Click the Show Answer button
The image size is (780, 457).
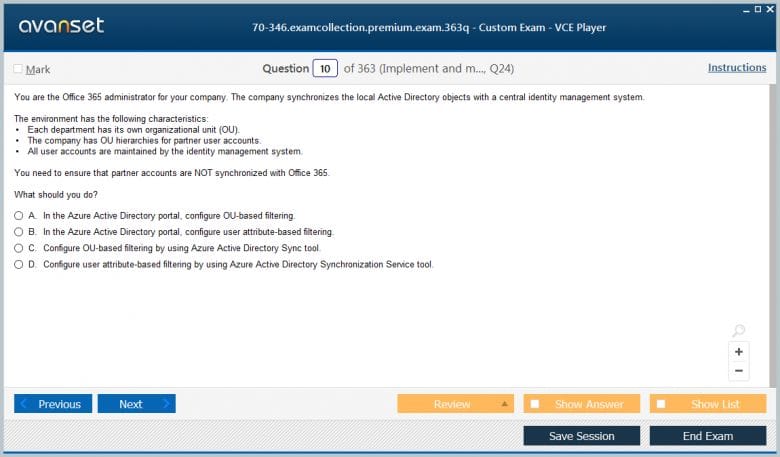click(582, 404)
